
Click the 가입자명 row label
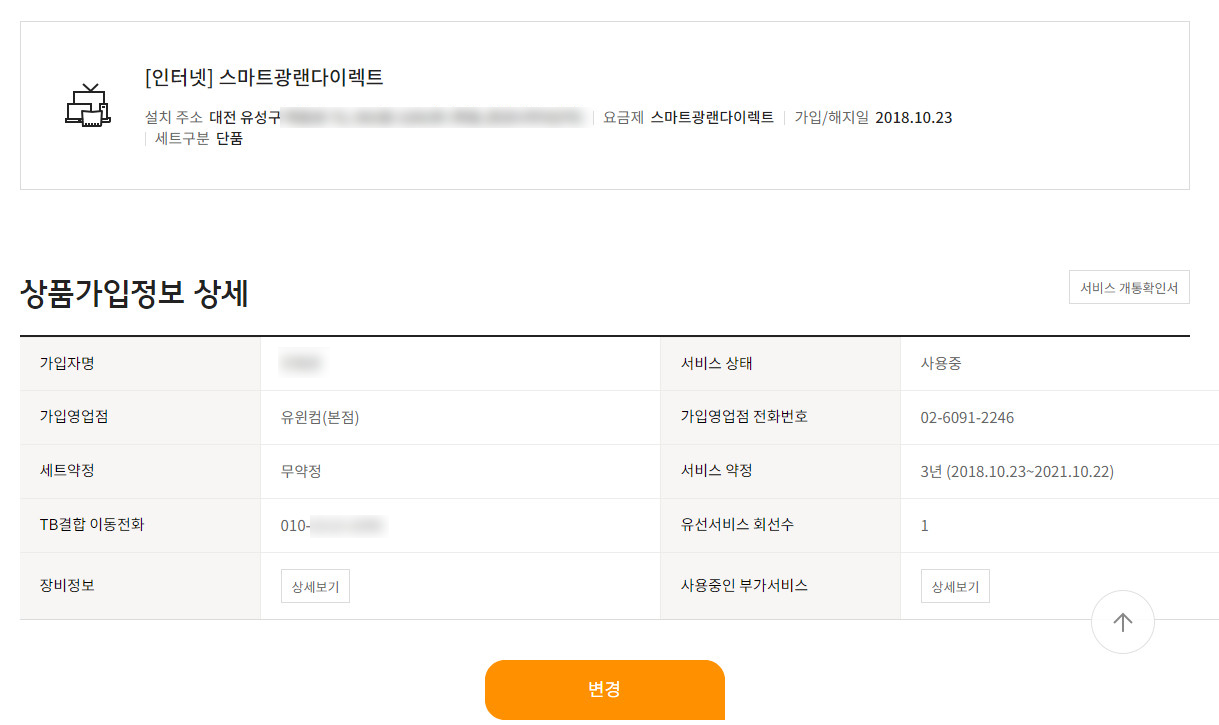point(67,364)
